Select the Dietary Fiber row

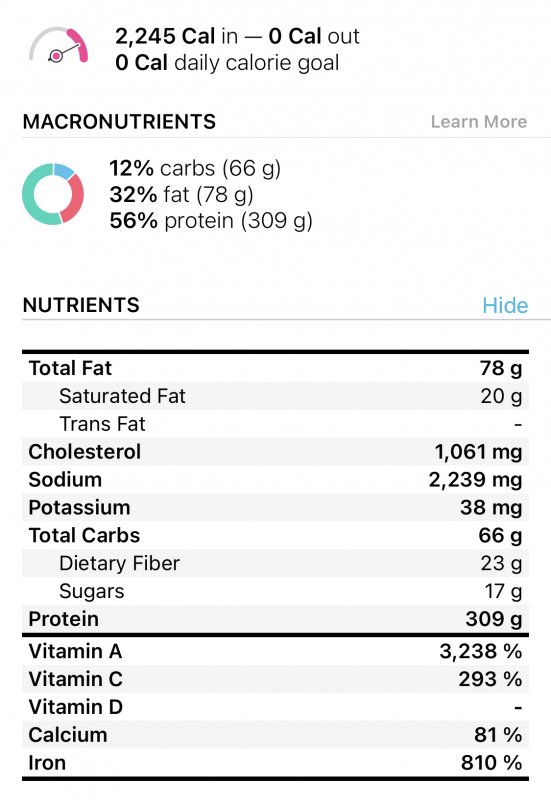[x=276, y=563]
